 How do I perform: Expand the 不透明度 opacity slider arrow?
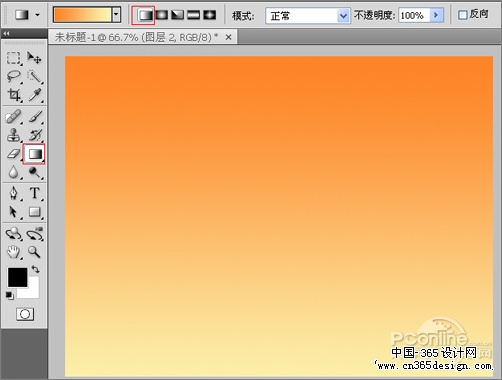[436, 15]
